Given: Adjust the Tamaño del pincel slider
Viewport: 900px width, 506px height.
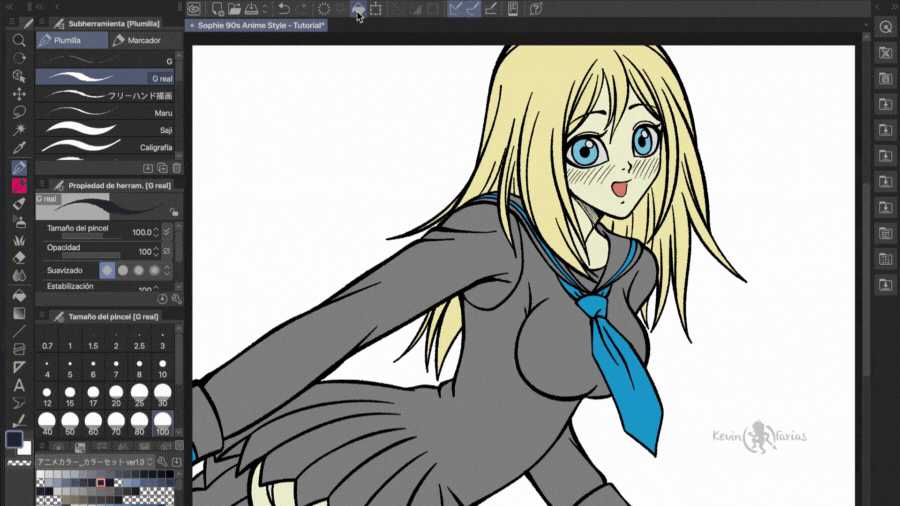Looking at the screenshot, I should [x=91, y=236].
